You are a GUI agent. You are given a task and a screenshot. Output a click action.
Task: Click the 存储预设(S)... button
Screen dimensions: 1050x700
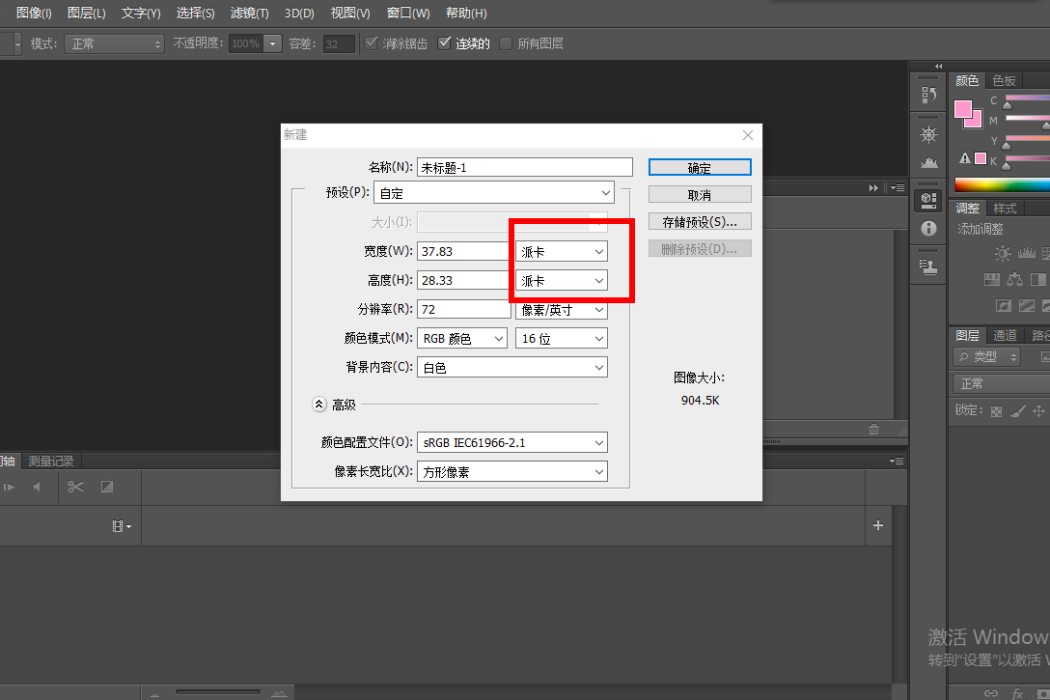click(700, 222)
